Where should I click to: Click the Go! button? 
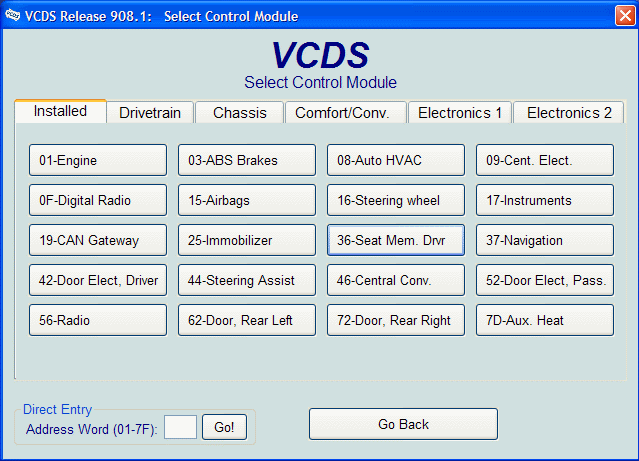224,427
